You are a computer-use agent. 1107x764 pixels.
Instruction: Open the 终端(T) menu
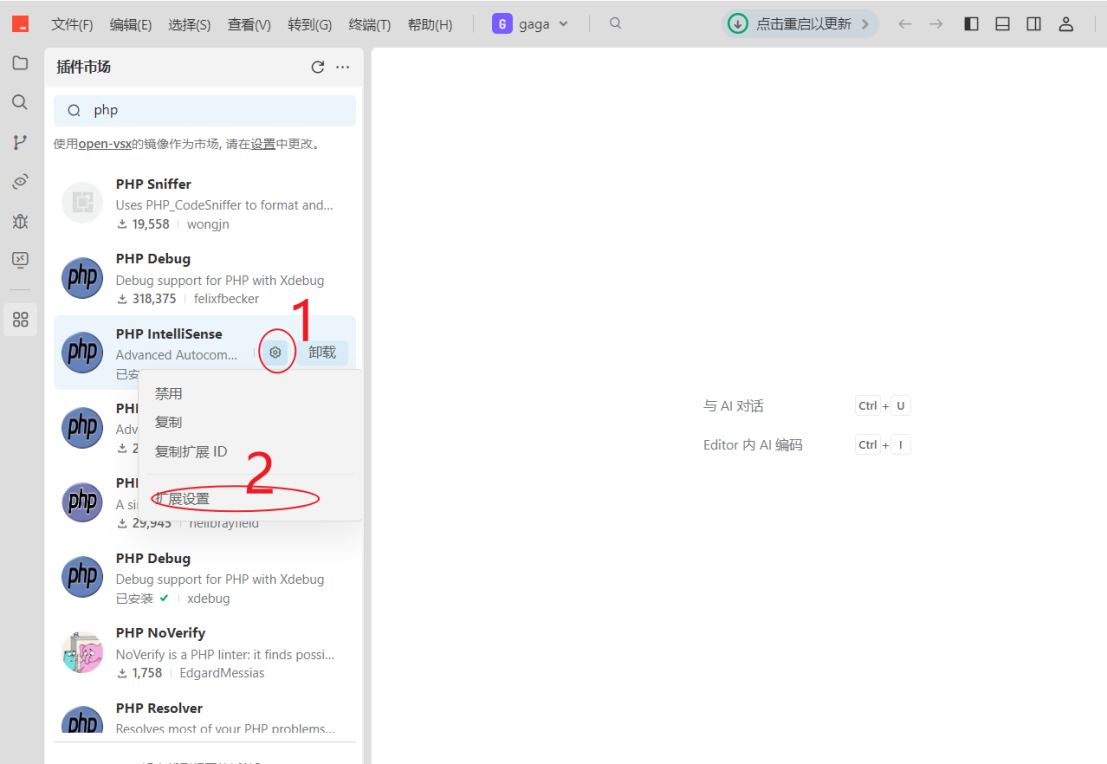(370, 25)
